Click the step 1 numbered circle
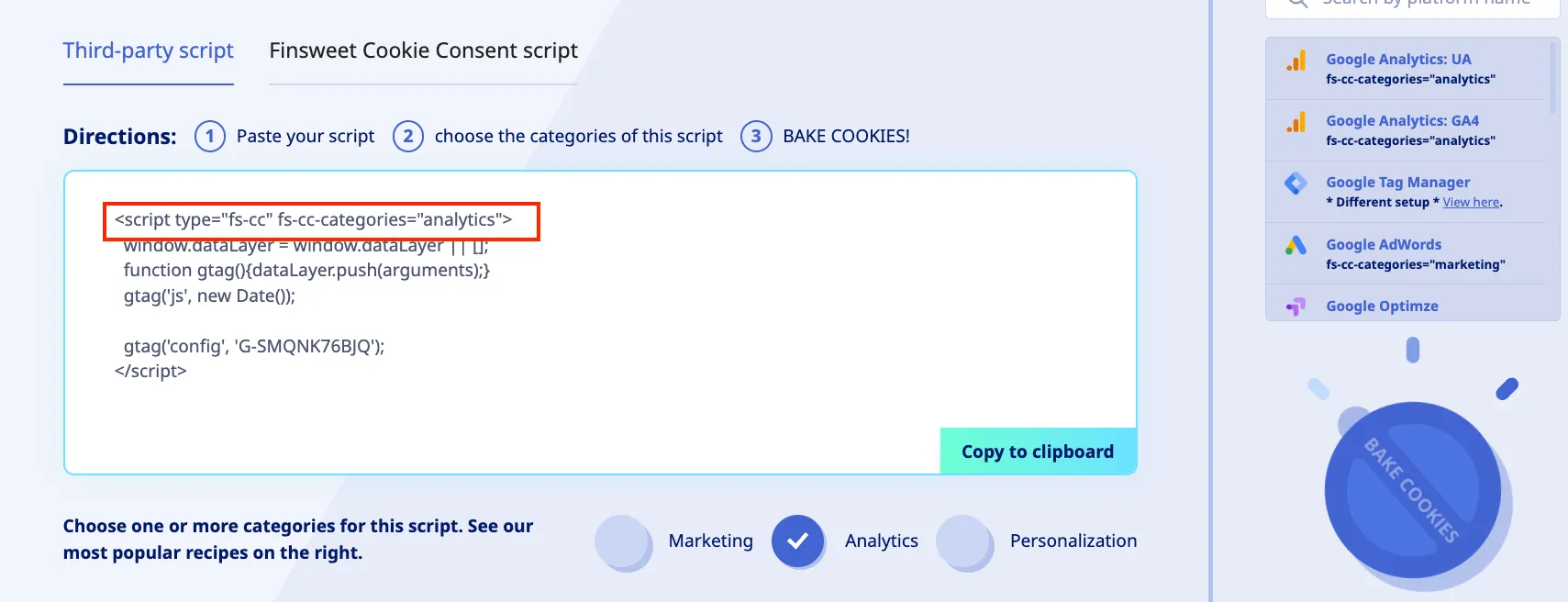 coord(209,136)
